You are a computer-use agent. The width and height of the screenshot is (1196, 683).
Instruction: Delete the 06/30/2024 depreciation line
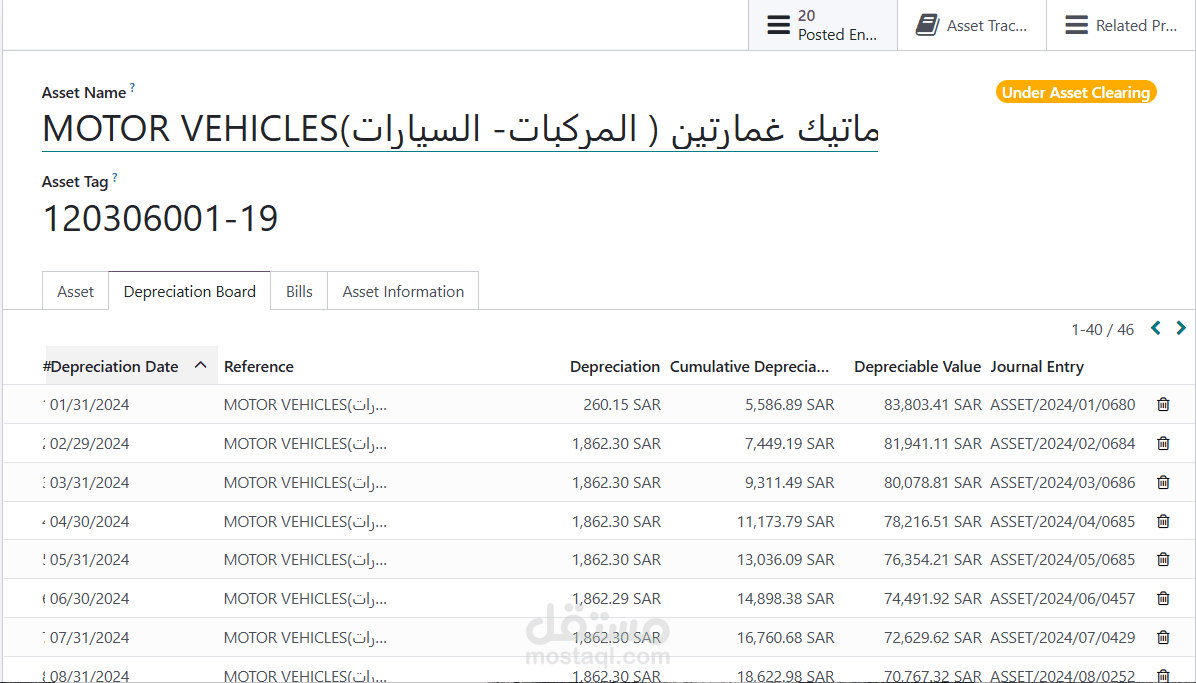click(x=1163, y=598)
